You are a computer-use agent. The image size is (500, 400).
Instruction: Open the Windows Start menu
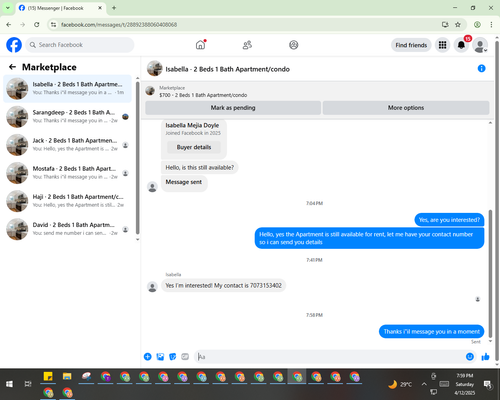(9, 384)
